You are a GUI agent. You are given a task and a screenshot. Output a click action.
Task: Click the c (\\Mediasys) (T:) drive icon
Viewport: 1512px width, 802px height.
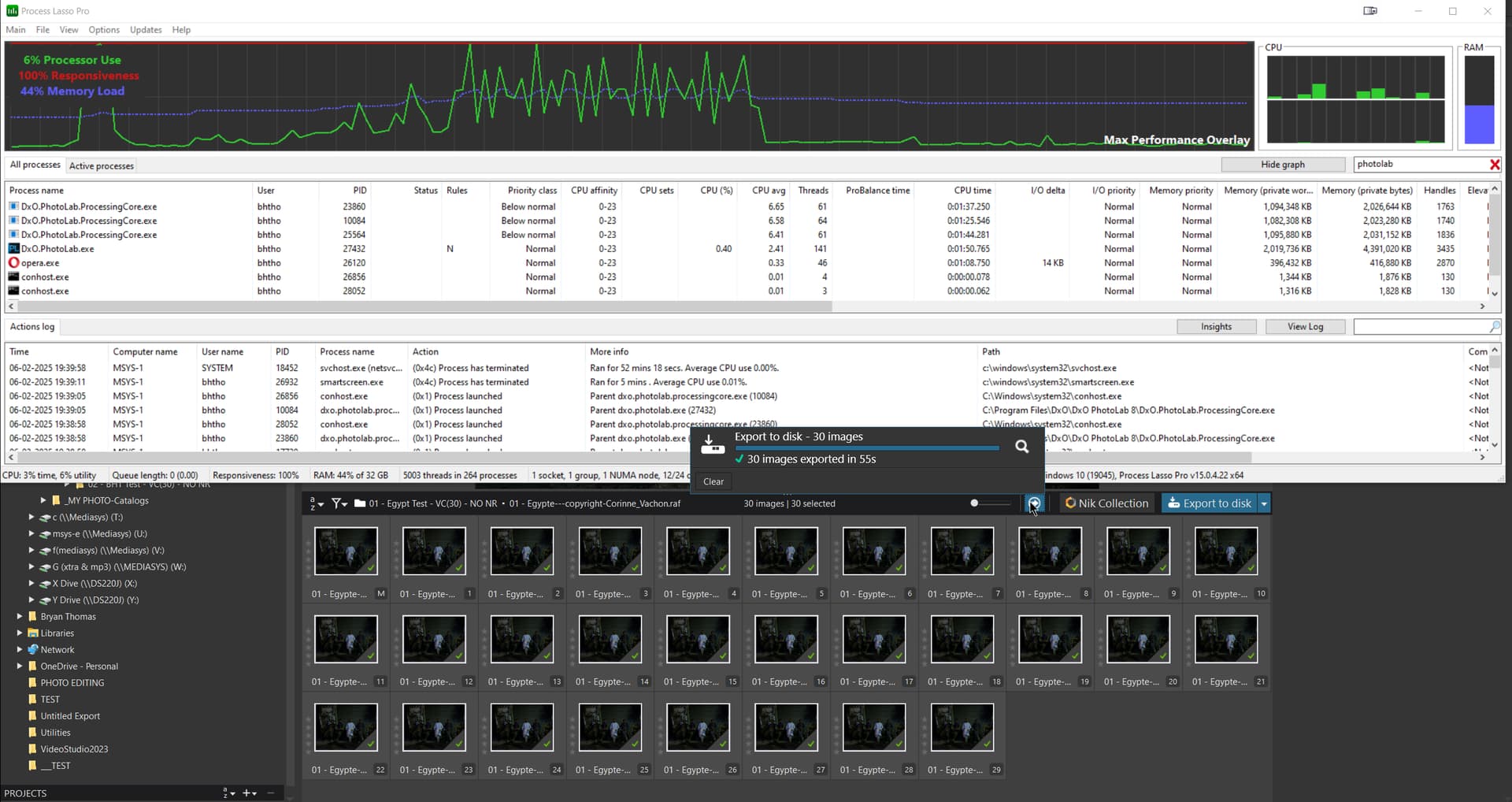(x=45, y=518)
